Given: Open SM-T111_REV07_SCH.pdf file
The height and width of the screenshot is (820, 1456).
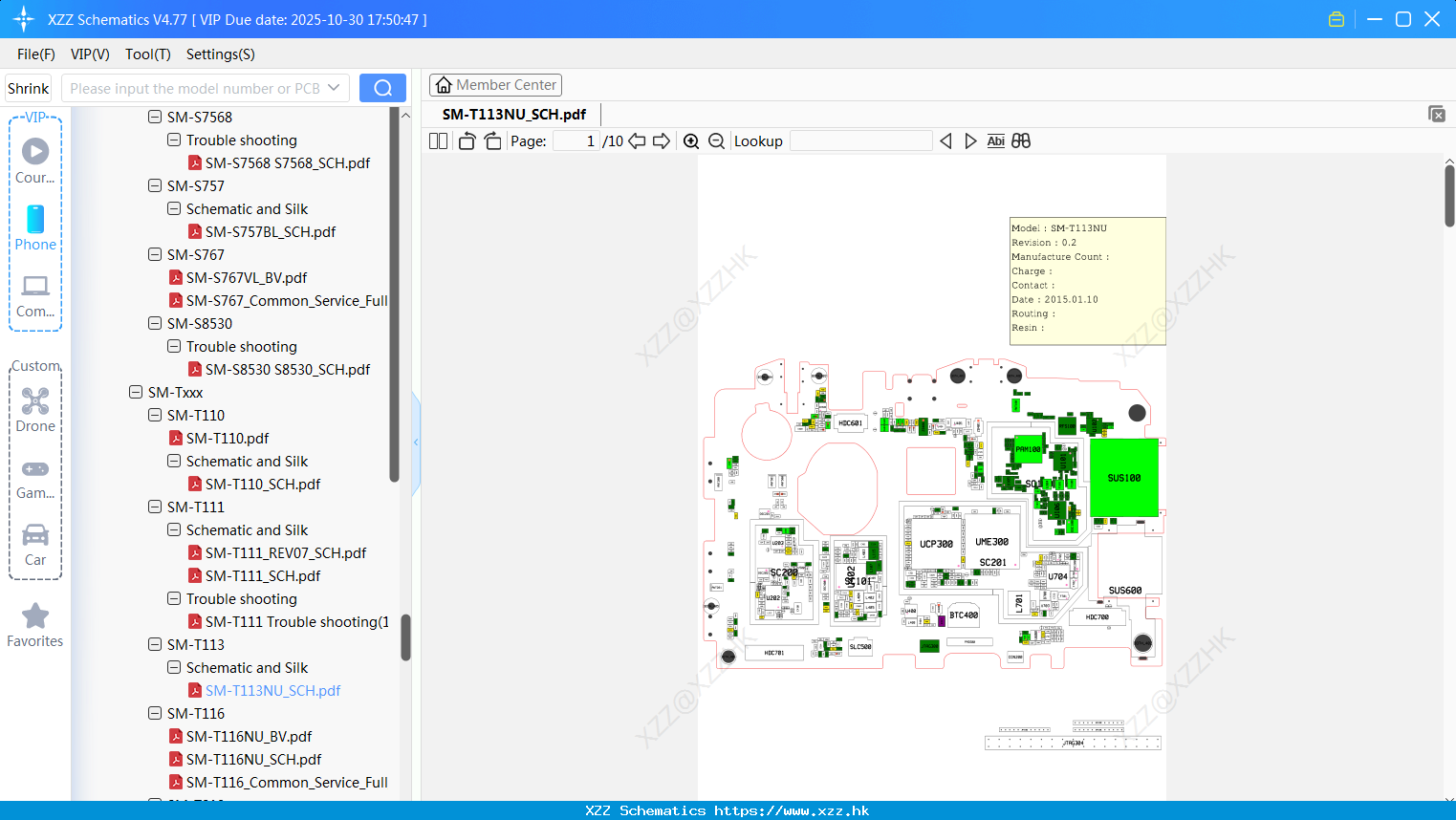Looking at the screenshot, I should coord(286,552).
